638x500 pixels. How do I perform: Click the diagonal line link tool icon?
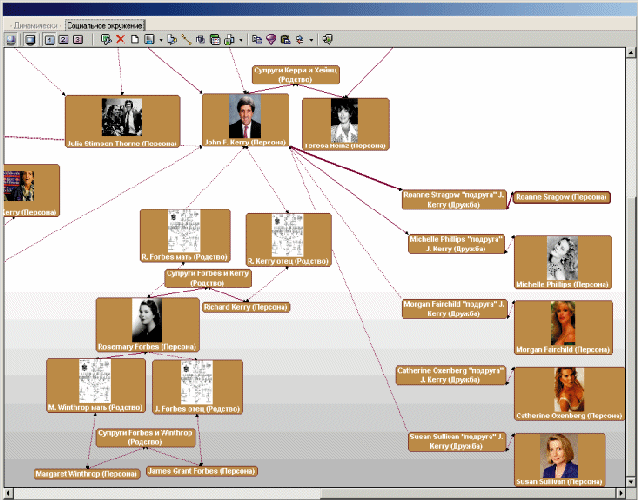tap(186, 39)
